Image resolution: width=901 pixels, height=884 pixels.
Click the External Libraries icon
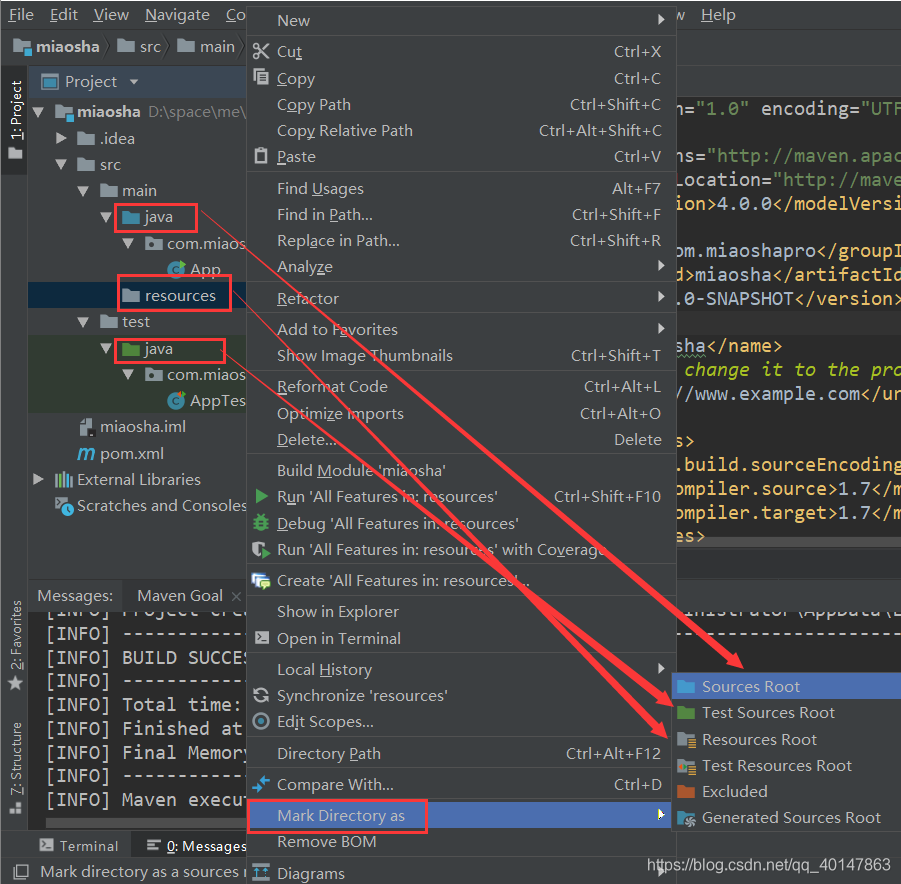click(x=64, y=479)
